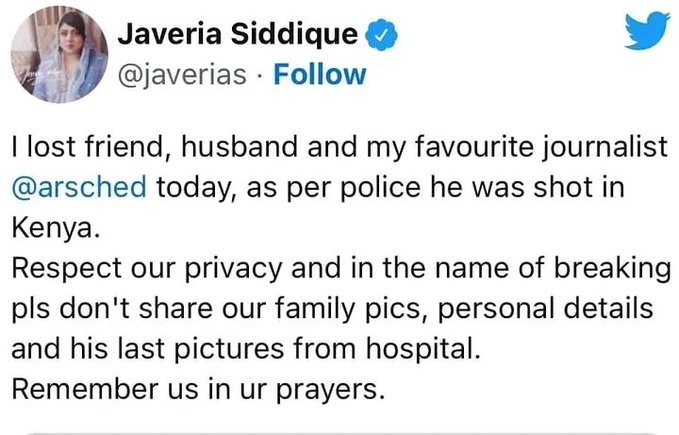Click the word husband in the tweet
679x435 pixels.
tap(239, 146)
